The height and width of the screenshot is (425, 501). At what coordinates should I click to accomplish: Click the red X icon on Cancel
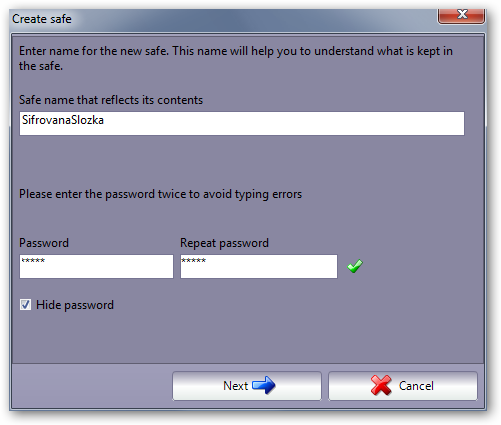pyautogui.click(x=381, y=385)
